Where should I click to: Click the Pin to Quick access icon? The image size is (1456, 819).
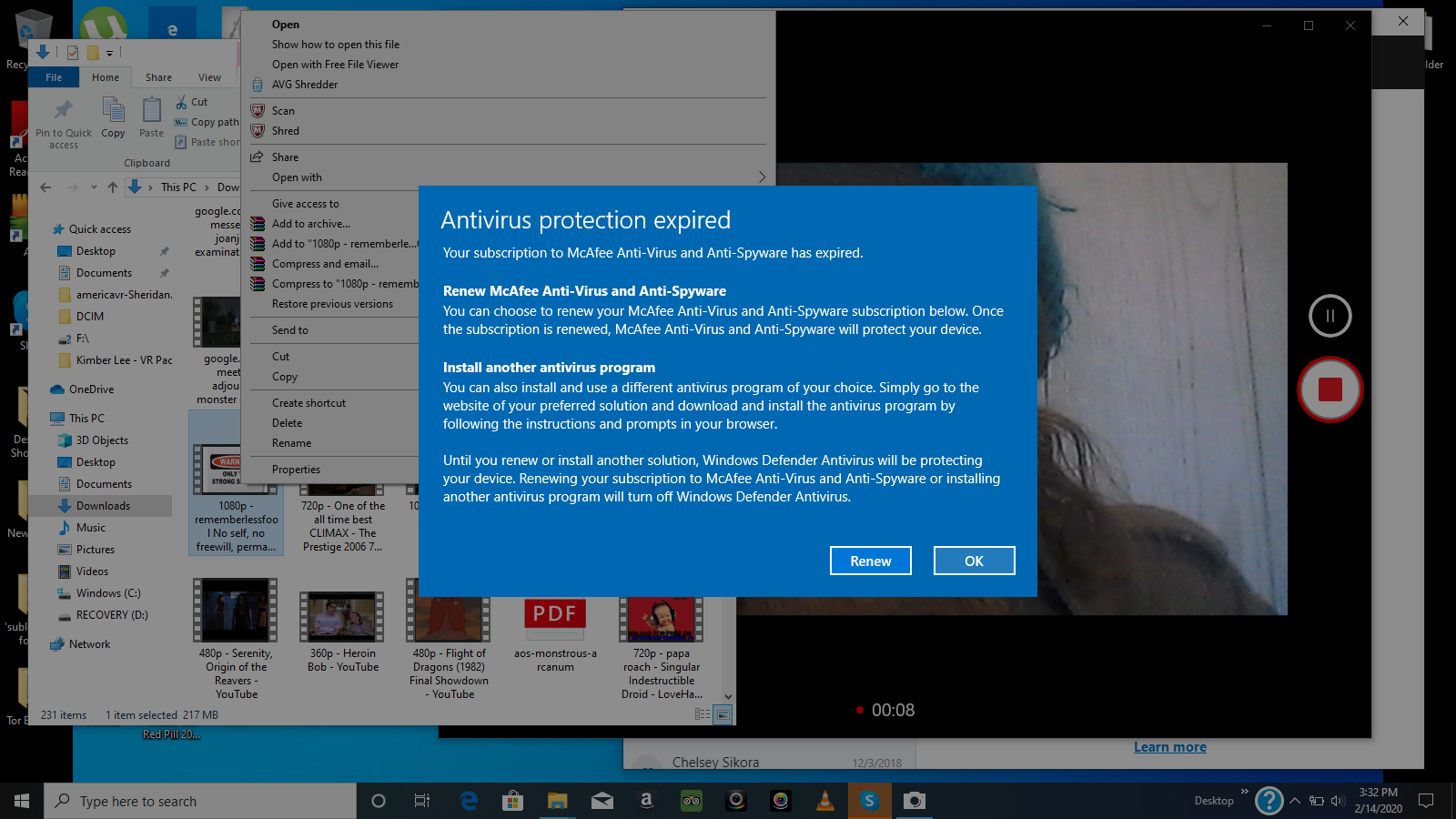click(63, 111)
